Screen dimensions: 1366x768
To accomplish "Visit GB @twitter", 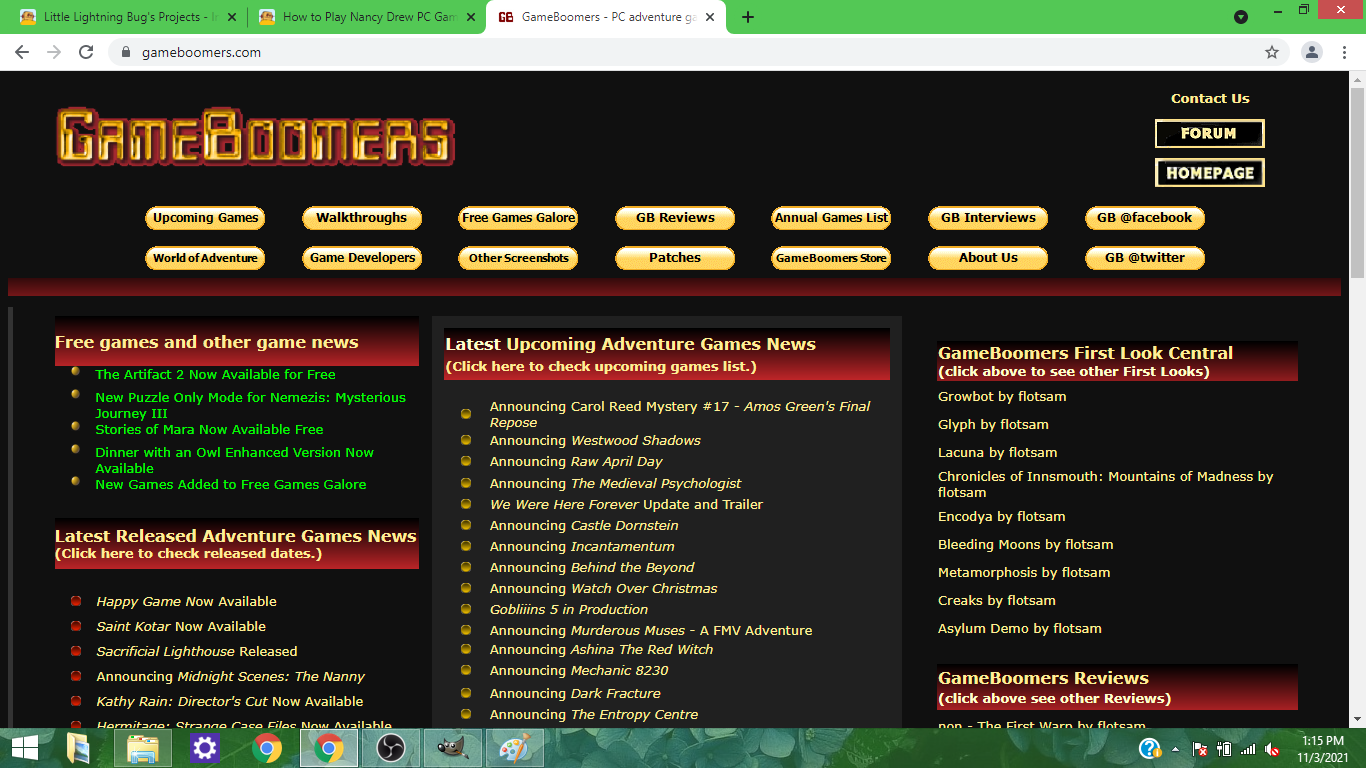I will click(x=1145, y=258).
